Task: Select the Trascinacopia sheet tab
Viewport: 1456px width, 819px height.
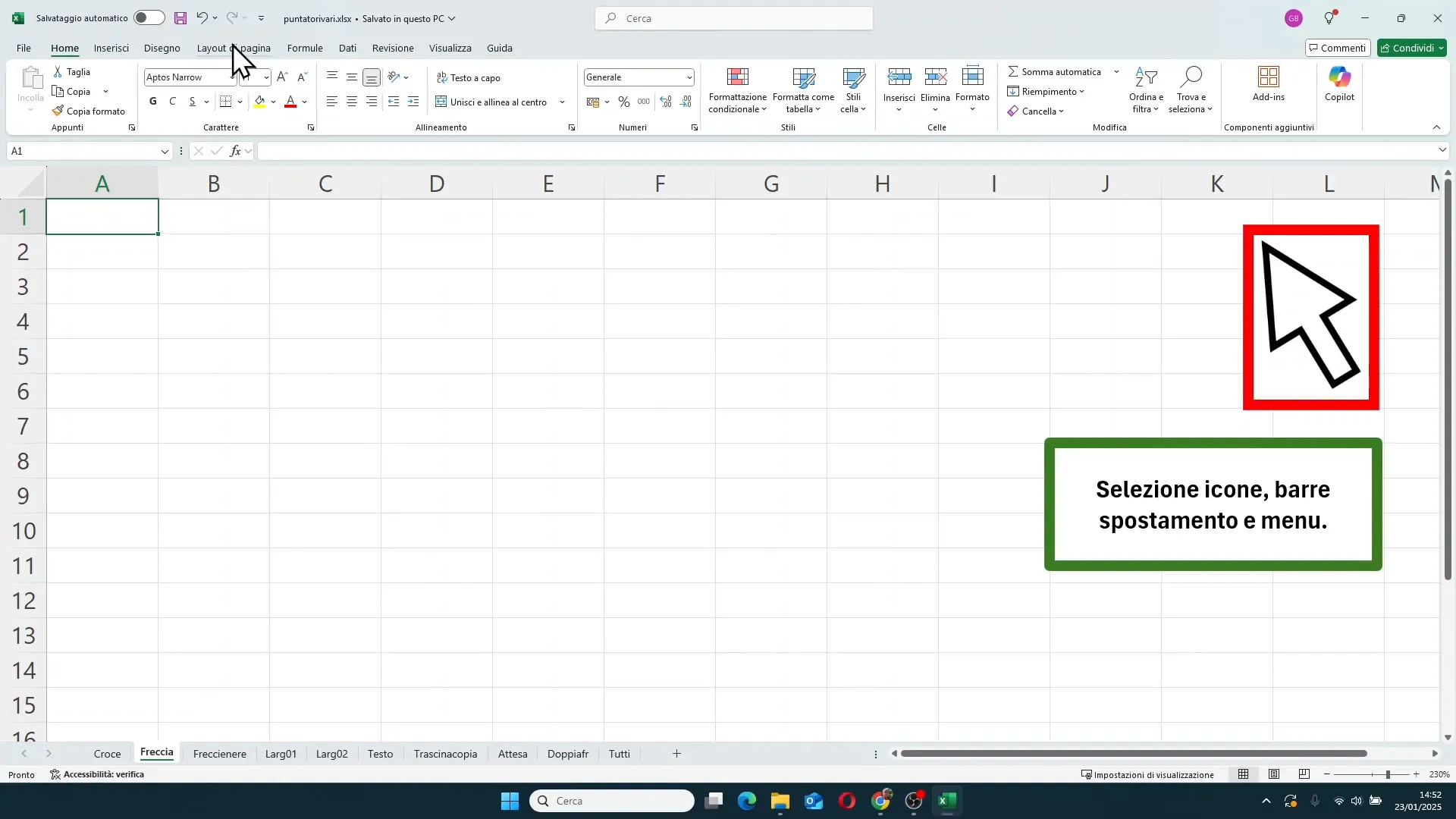Action: click(446, 754)
